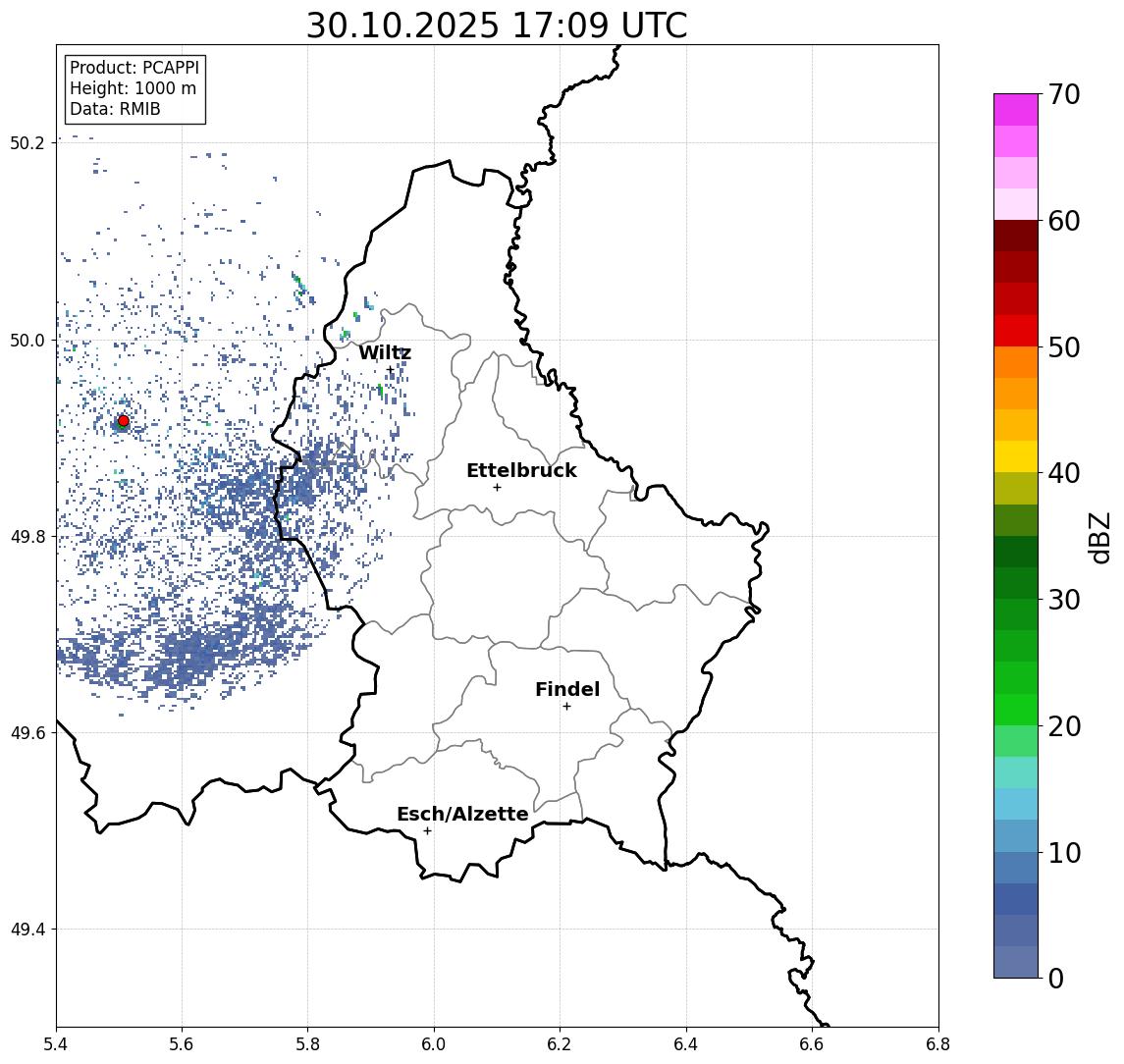1124x1064 pixels.
Task: Click the Ettelbruck station cross marker
Action: click(497, 488)
